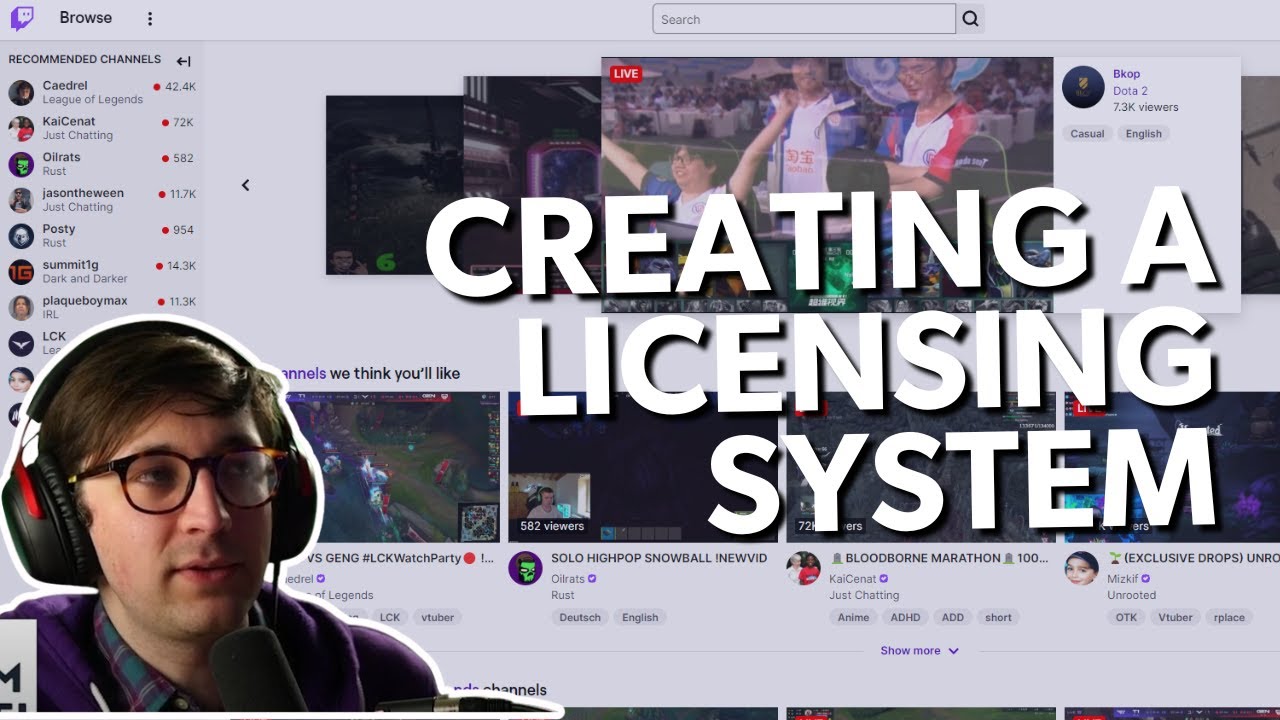Screen dimensions: 1280x720
Task: Open Unrooted category link
Action: (x=1131, y=595)
